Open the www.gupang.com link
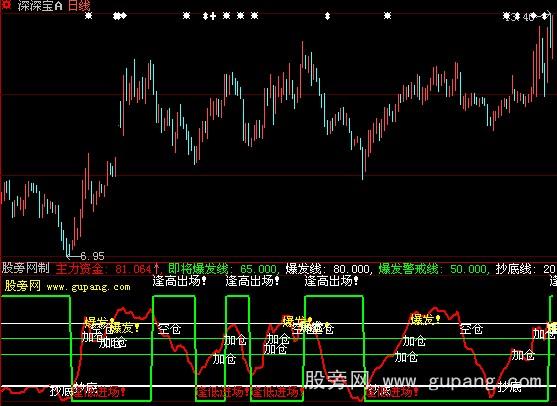Screen dimensions: 557x406 point(88,287)
